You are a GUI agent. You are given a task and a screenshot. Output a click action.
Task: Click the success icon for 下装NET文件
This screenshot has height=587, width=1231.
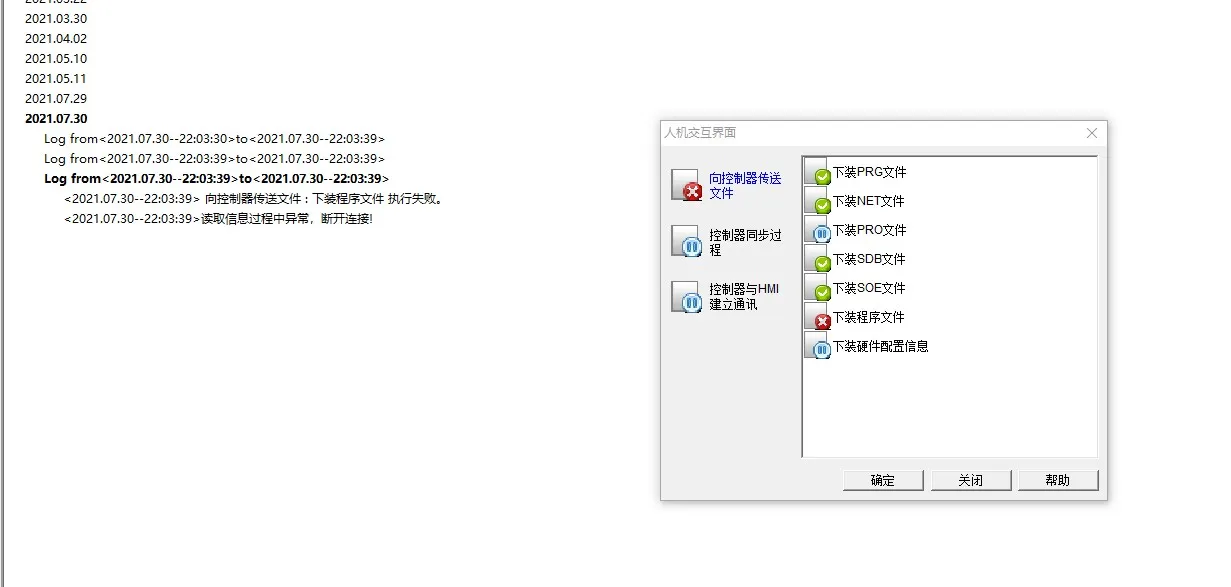click(x=818, y=201)
